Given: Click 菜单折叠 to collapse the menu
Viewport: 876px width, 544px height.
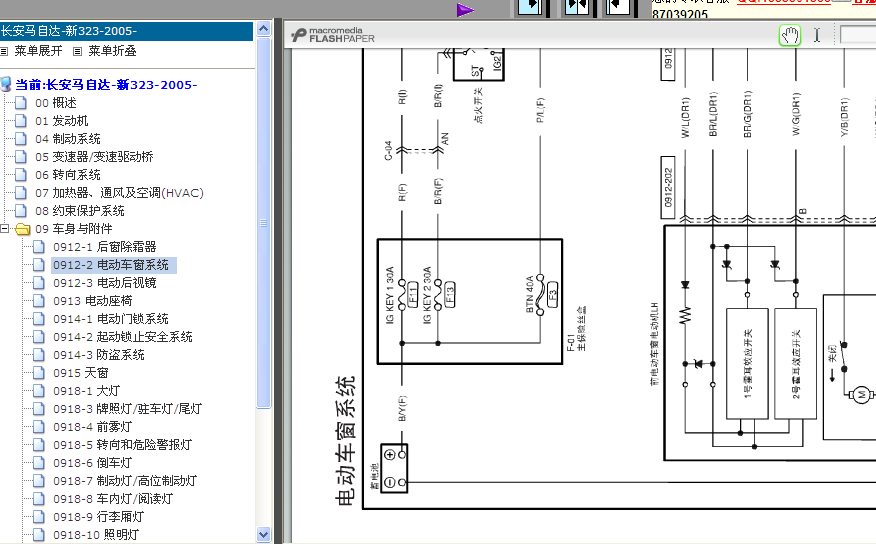Looking at the screenshot, I should coord(112,51).
